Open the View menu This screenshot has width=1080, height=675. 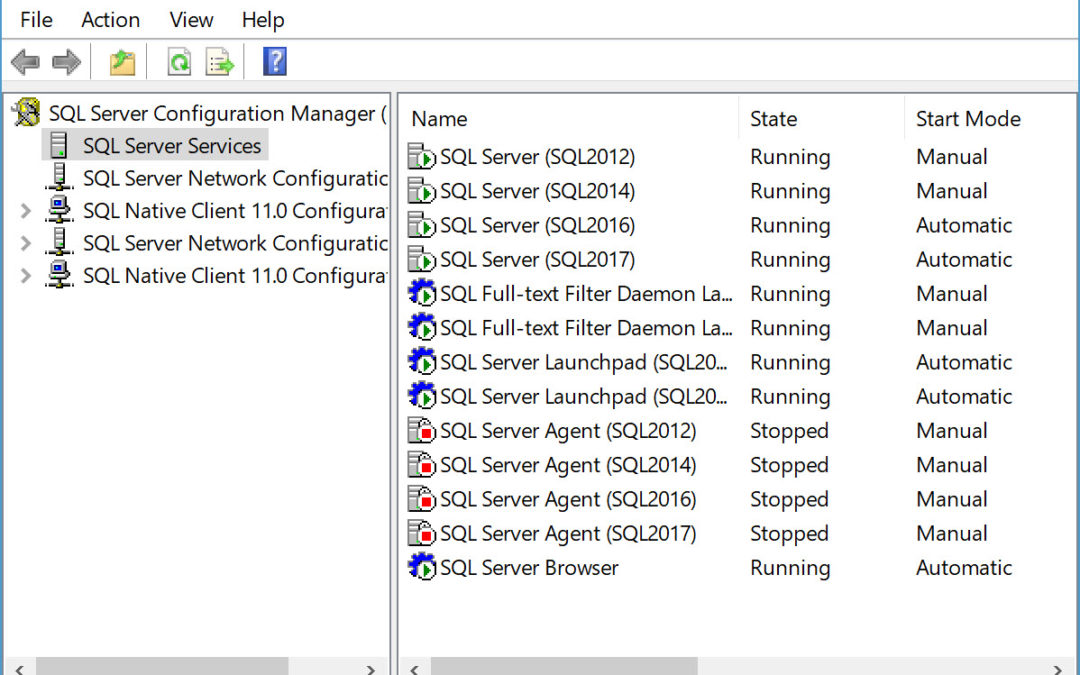191,20
